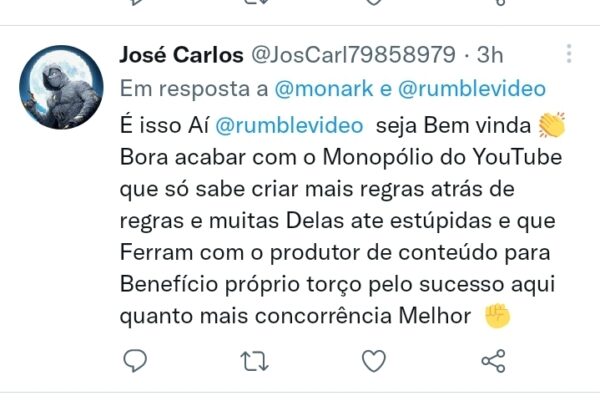600x401 pixels.
Task: Open the 3h timestamp permalink
Action: click(489, 53)
